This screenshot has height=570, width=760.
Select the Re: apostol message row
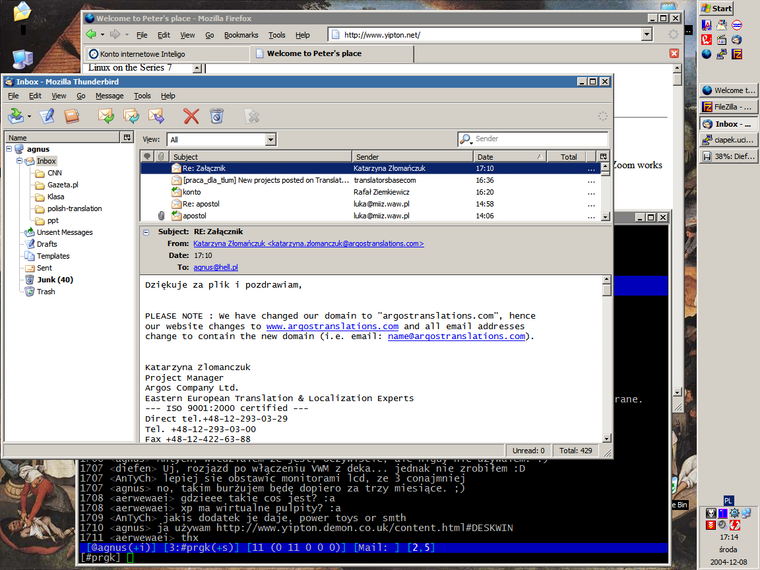(x=370, y=204)
